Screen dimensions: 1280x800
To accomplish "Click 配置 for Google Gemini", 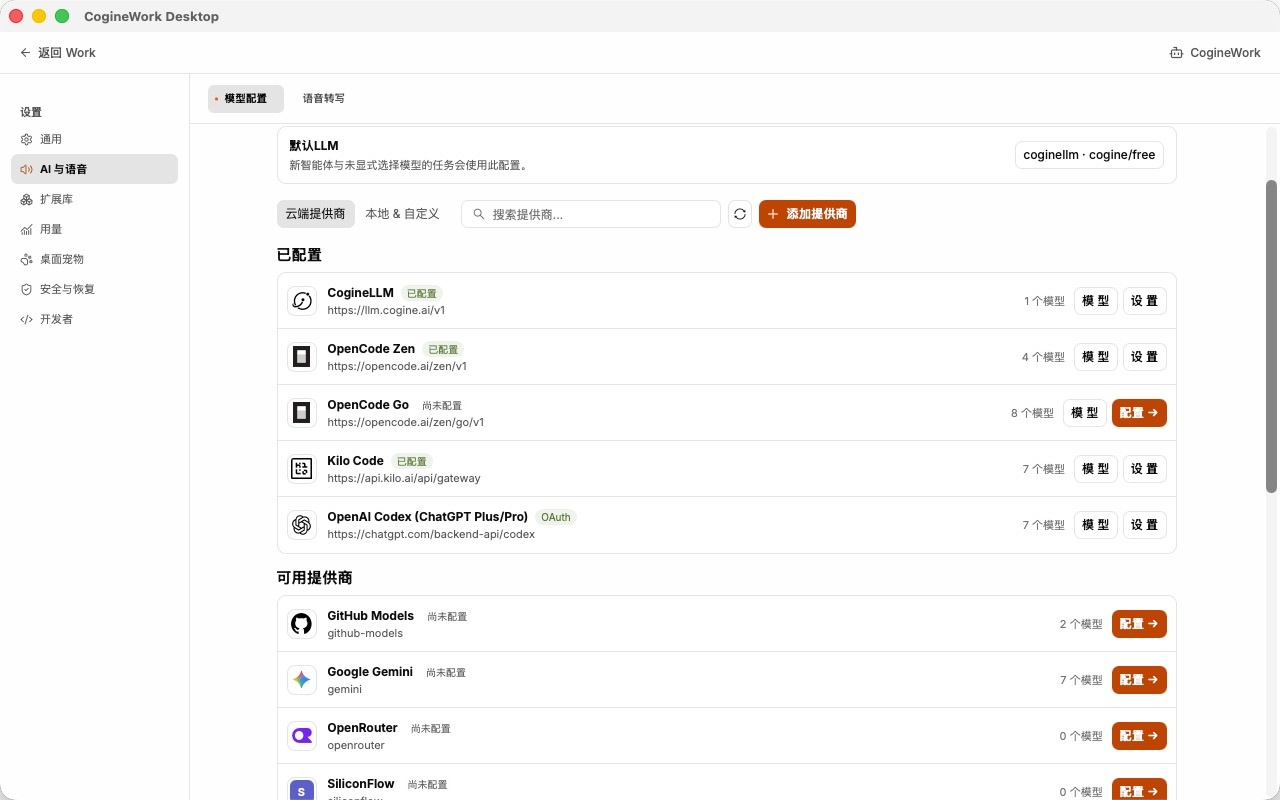I will pos(1139,680).
